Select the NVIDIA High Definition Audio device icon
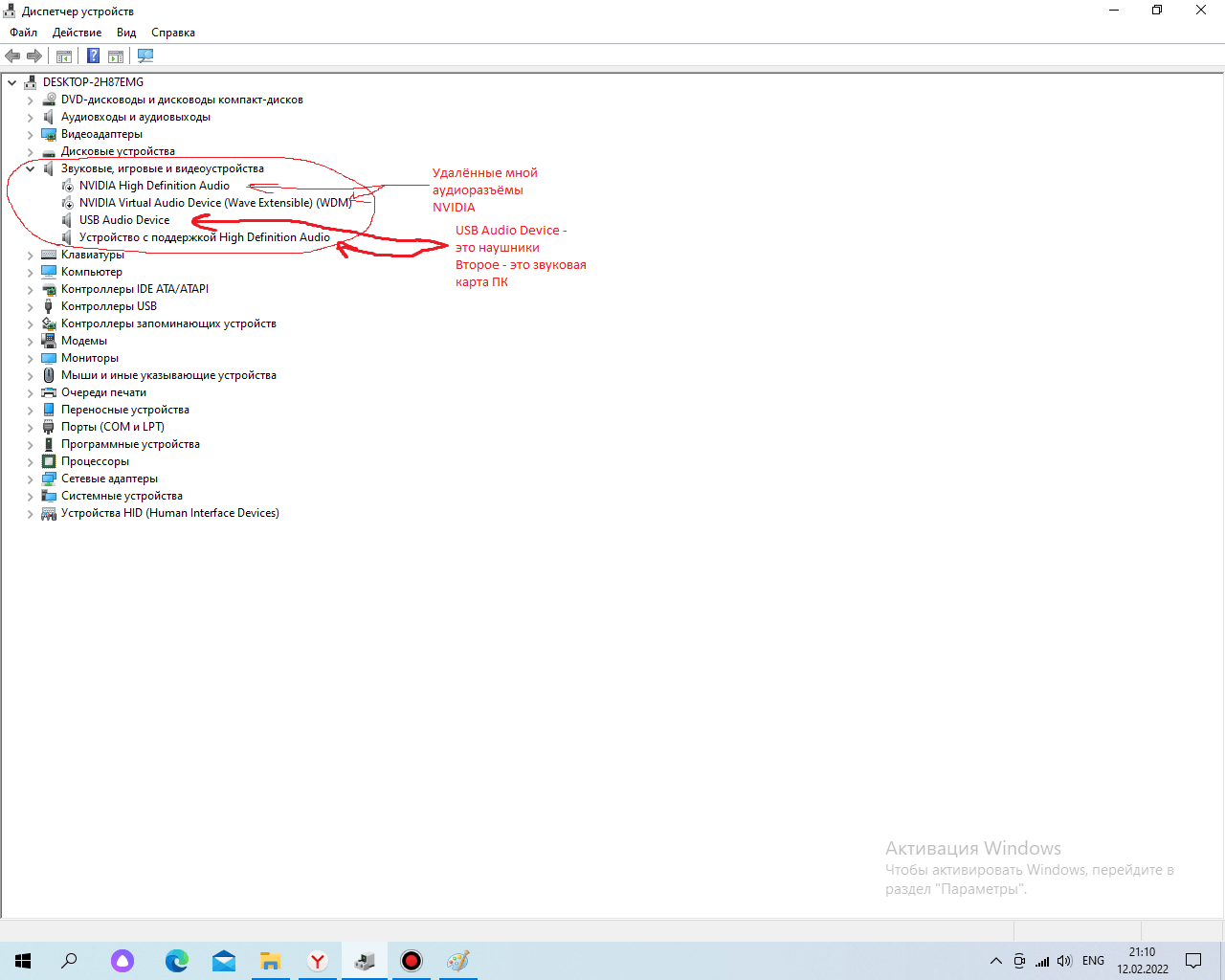Image resolution: width=1225 pixels, height=980 pixels. 67,186
